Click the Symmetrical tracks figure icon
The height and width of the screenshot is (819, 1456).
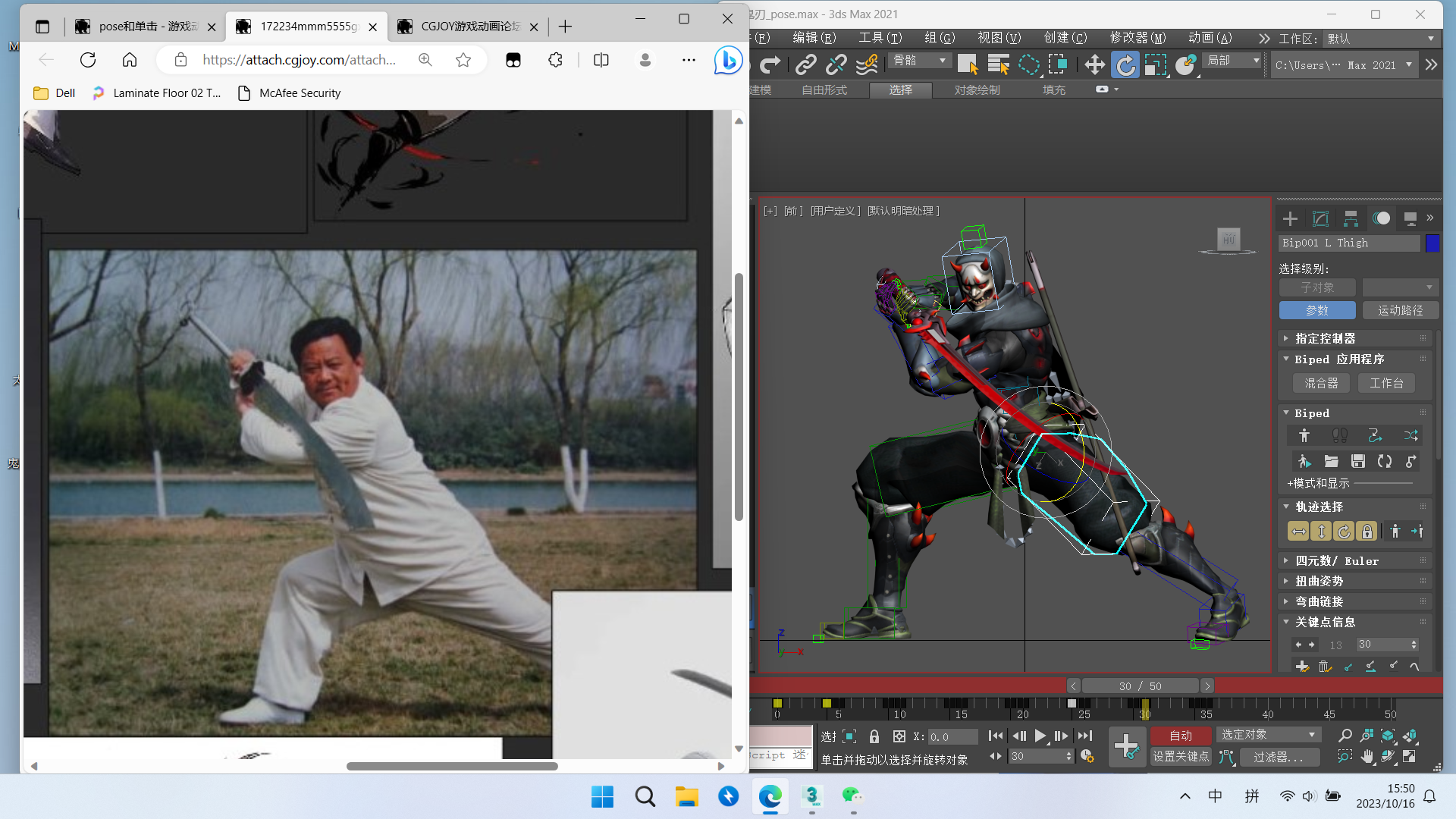(x=1395, y=532)
